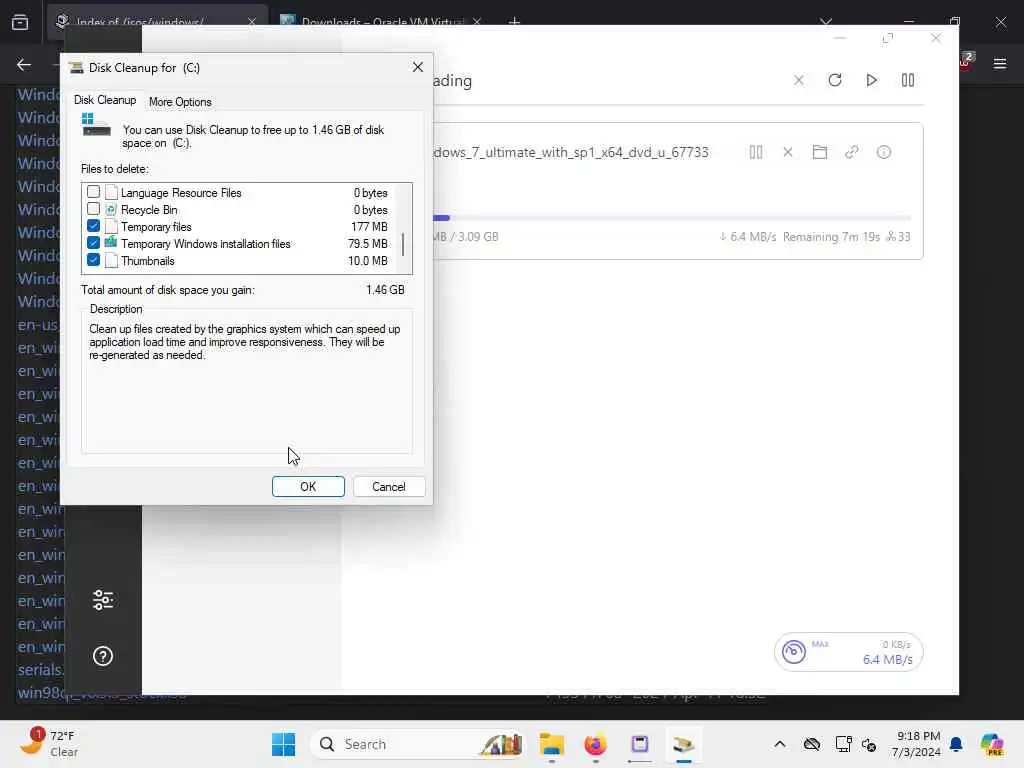Screen dimensions: 1024x768
Task: Click the taskbar Search box
Action: click(419, 744)
